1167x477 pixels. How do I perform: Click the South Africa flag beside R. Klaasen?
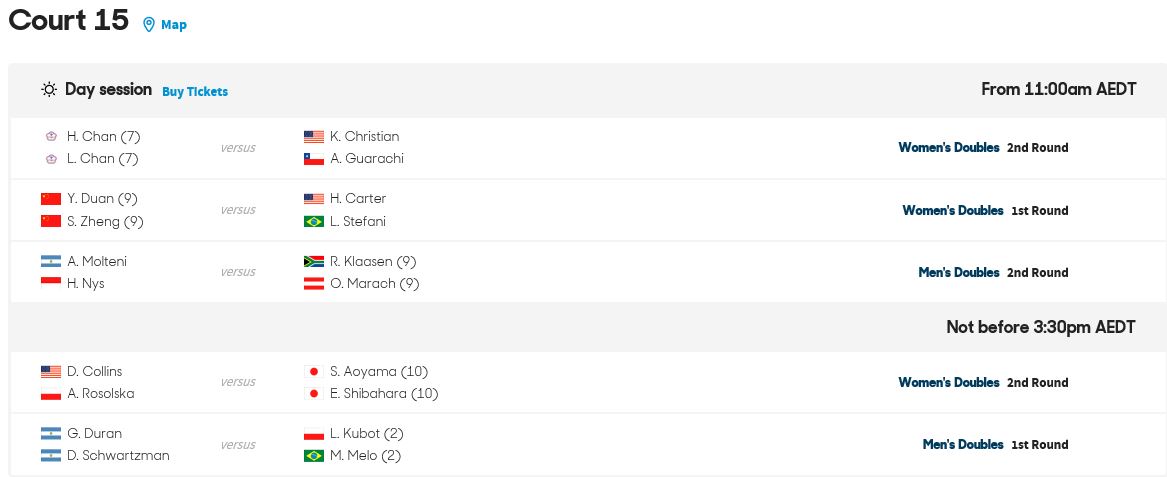click(x=314, y=261)
